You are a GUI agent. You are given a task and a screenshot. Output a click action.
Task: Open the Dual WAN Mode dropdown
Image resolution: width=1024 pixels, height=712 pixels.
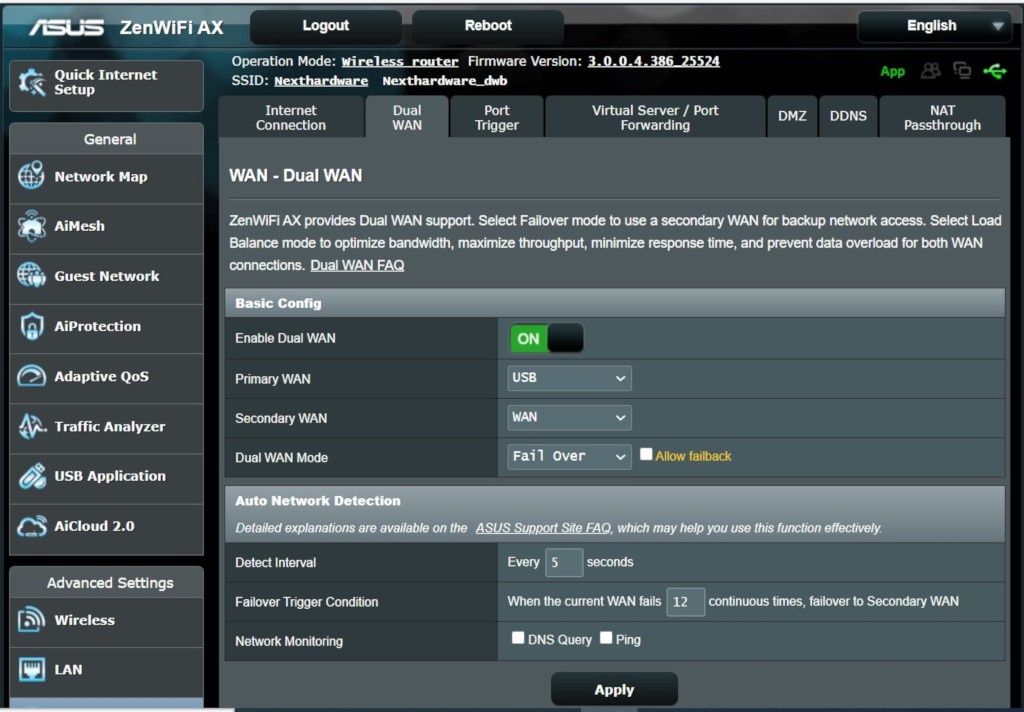(569, 457)
